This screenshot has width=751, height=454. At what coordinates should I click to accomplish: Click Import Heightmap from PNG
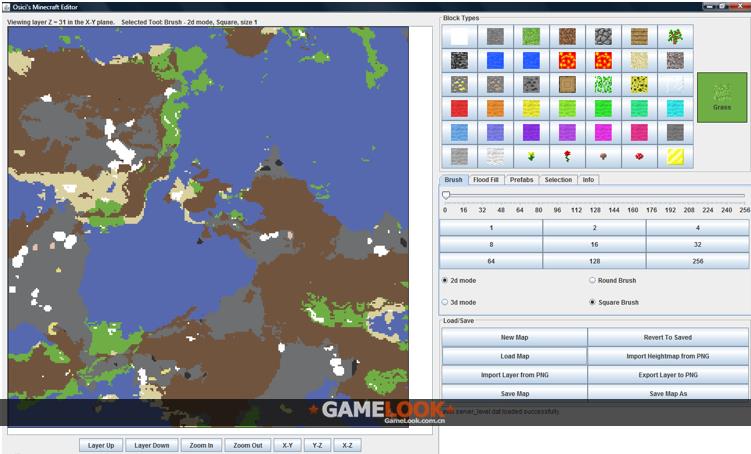click(668, 356)
